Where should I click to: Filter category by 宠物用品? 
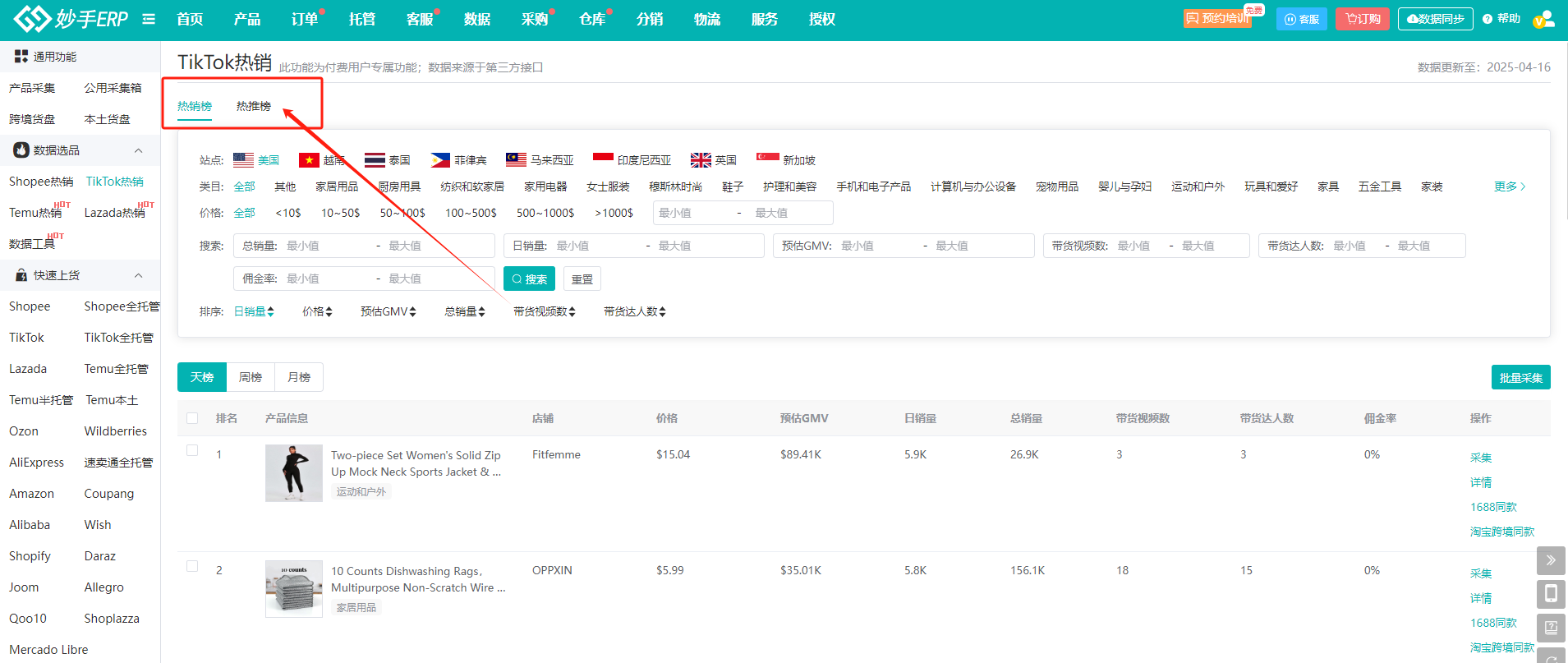click(1057, 186)
